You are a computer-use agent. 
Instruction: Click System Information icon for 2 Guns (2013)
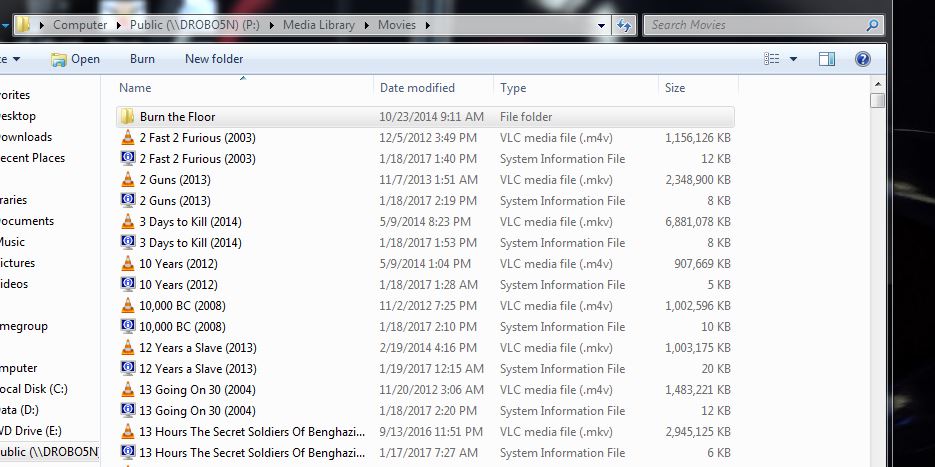(128, 200)
